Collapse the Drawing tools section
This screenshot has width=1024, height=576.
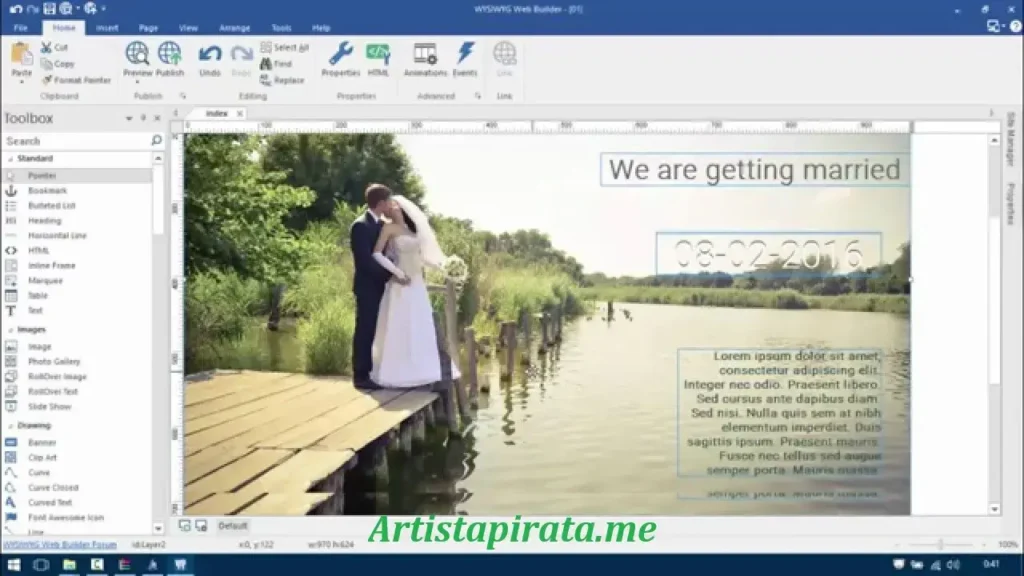click(11, 425)
